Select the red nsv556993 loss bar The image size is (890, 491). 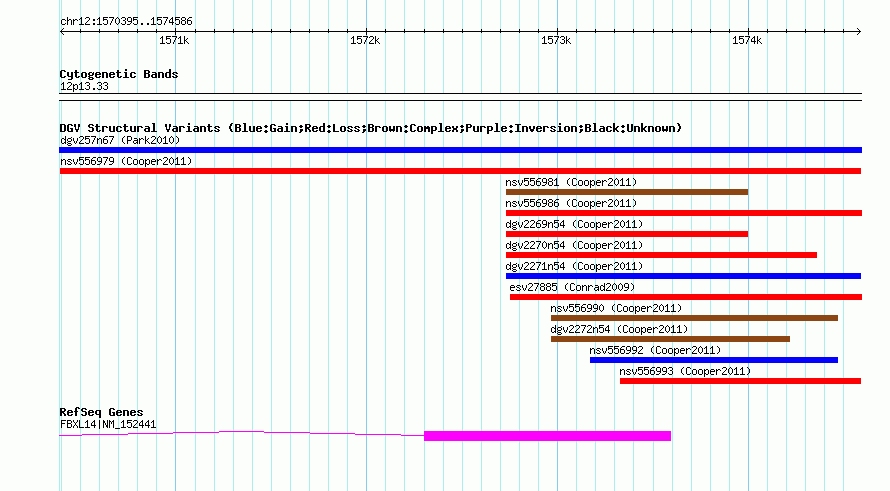coord(741,381)
